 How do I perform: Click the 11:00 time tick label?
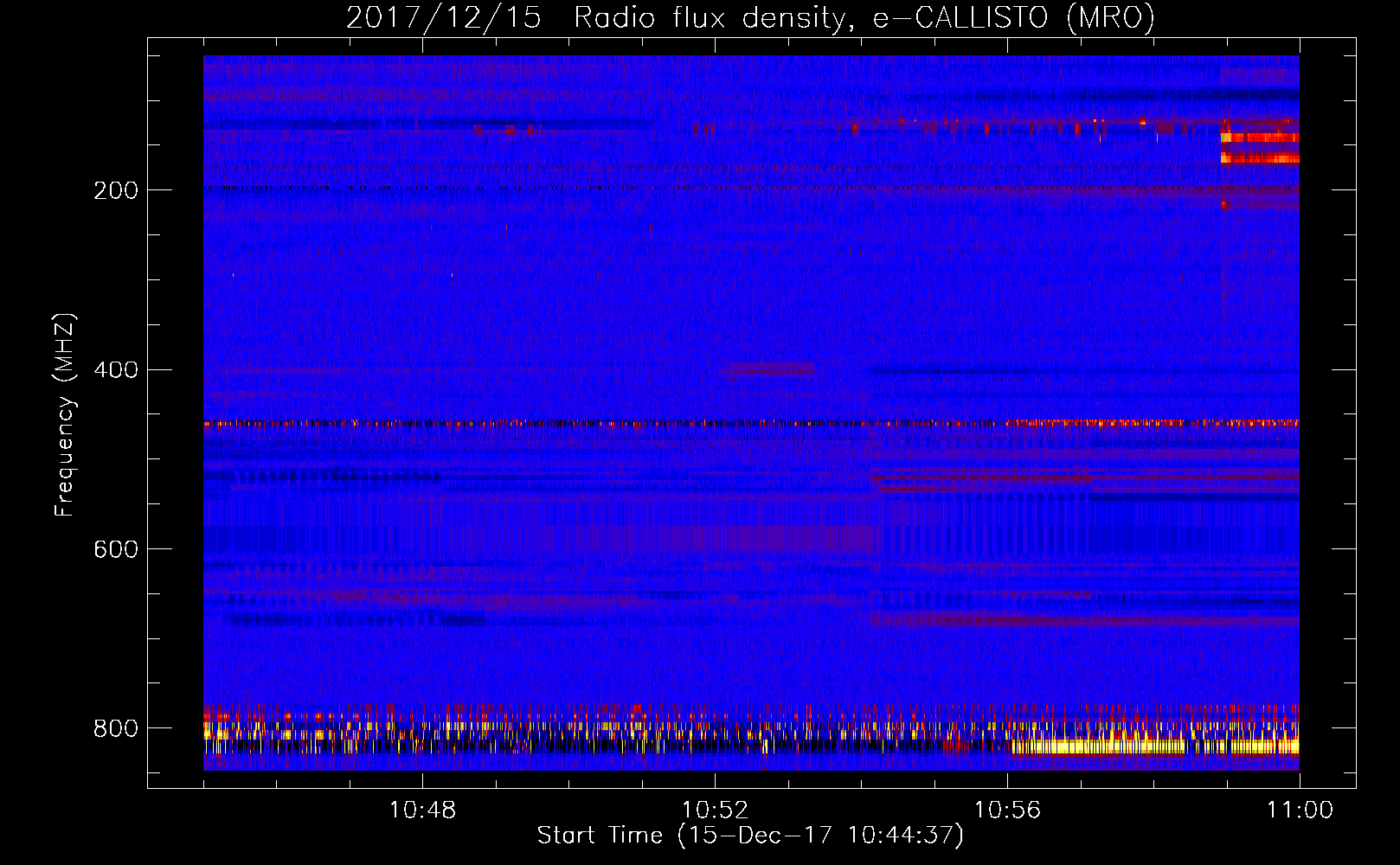click(x=1300, y=811)
